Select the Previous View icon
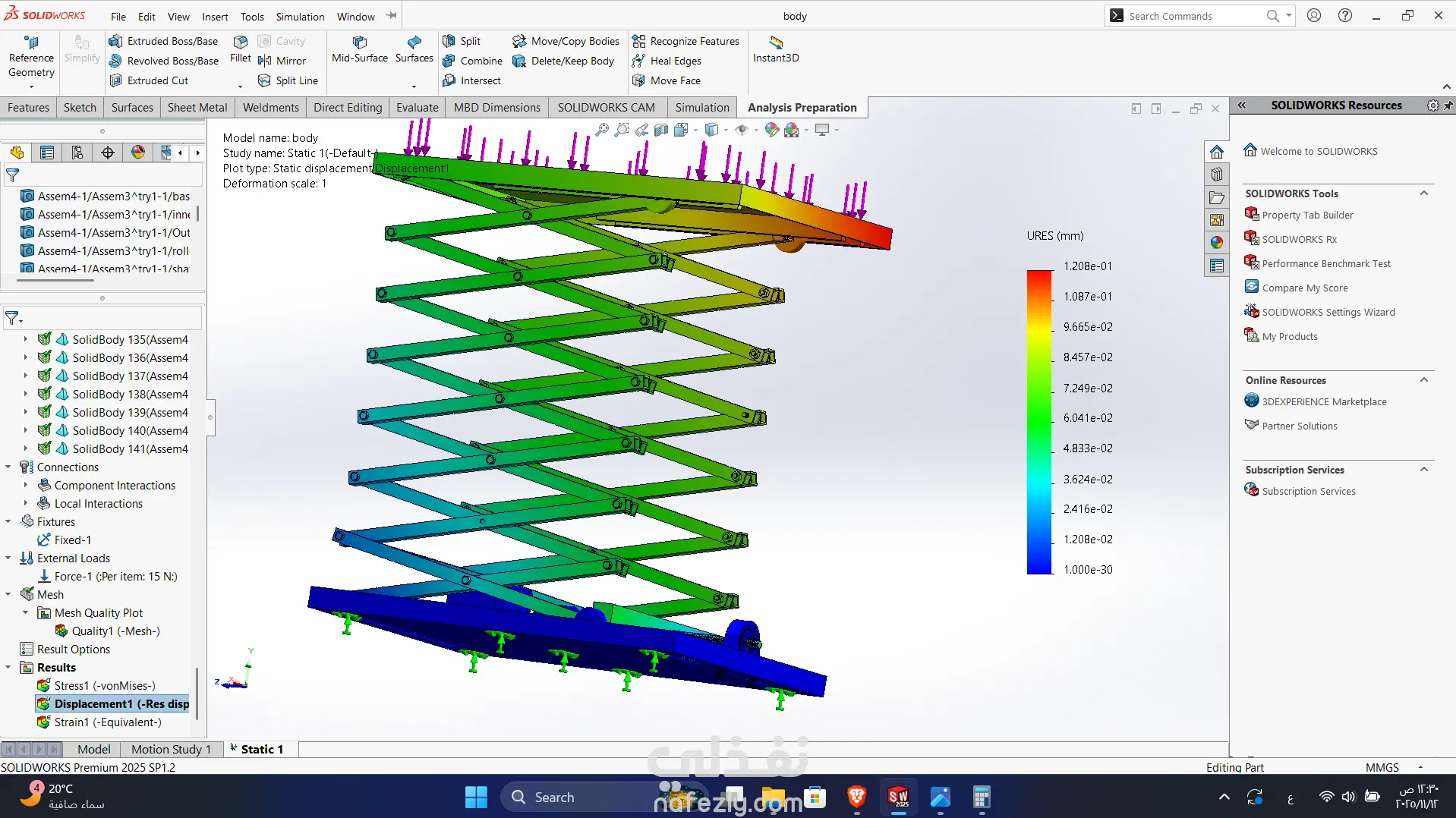1456x818 pixels. [x=641, y=130]
